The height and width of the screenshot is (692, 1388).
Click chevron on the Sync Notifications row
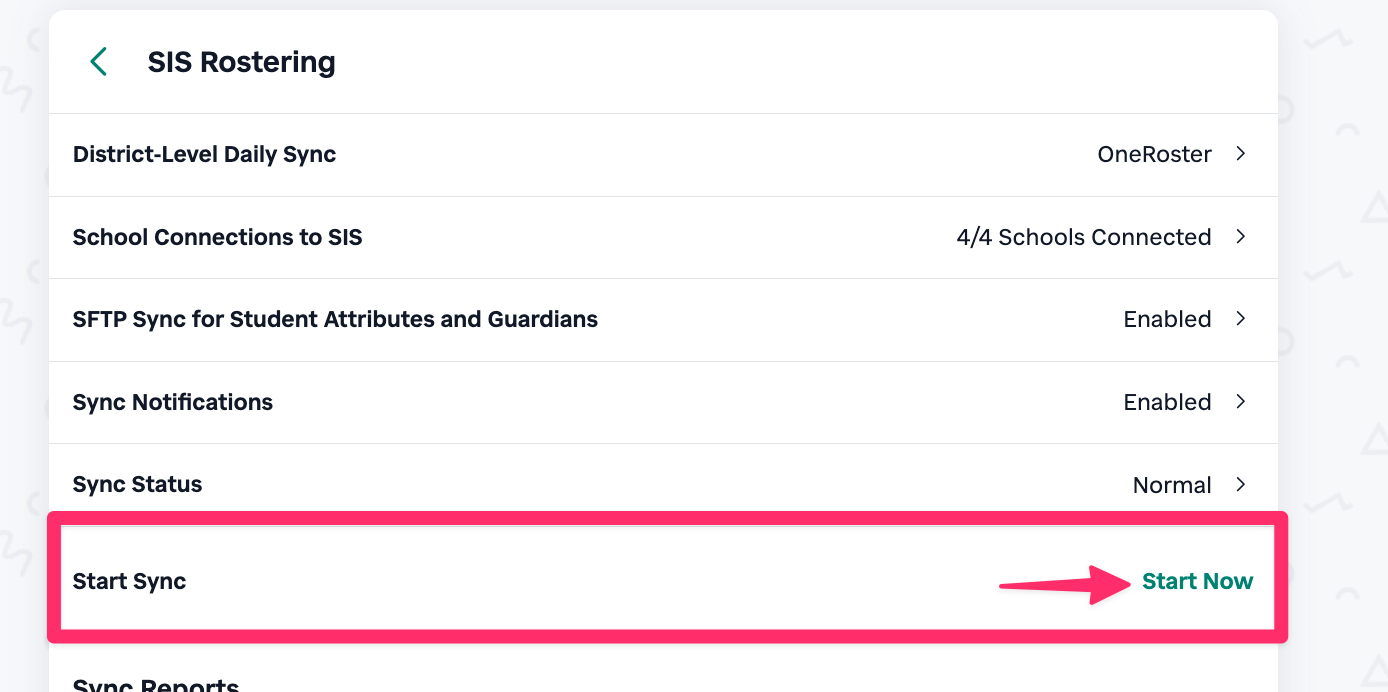tap(1240, 402)
